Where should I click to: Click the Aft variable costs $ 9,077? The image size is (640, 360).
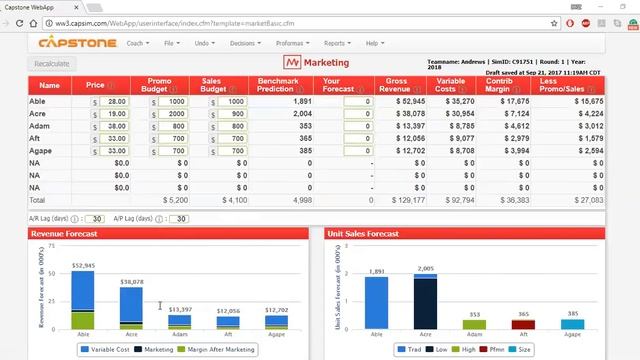[x=462, y=139]
